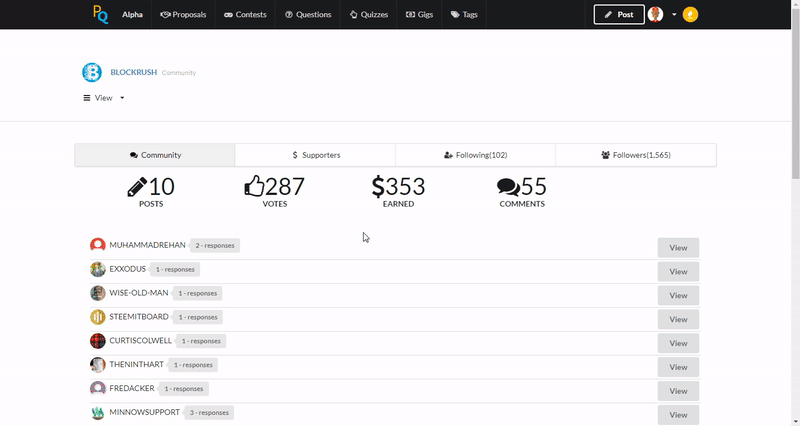Expand the account dropdown arrow
This screenshot has height=426, width=800.
click(x=674, y=15)
